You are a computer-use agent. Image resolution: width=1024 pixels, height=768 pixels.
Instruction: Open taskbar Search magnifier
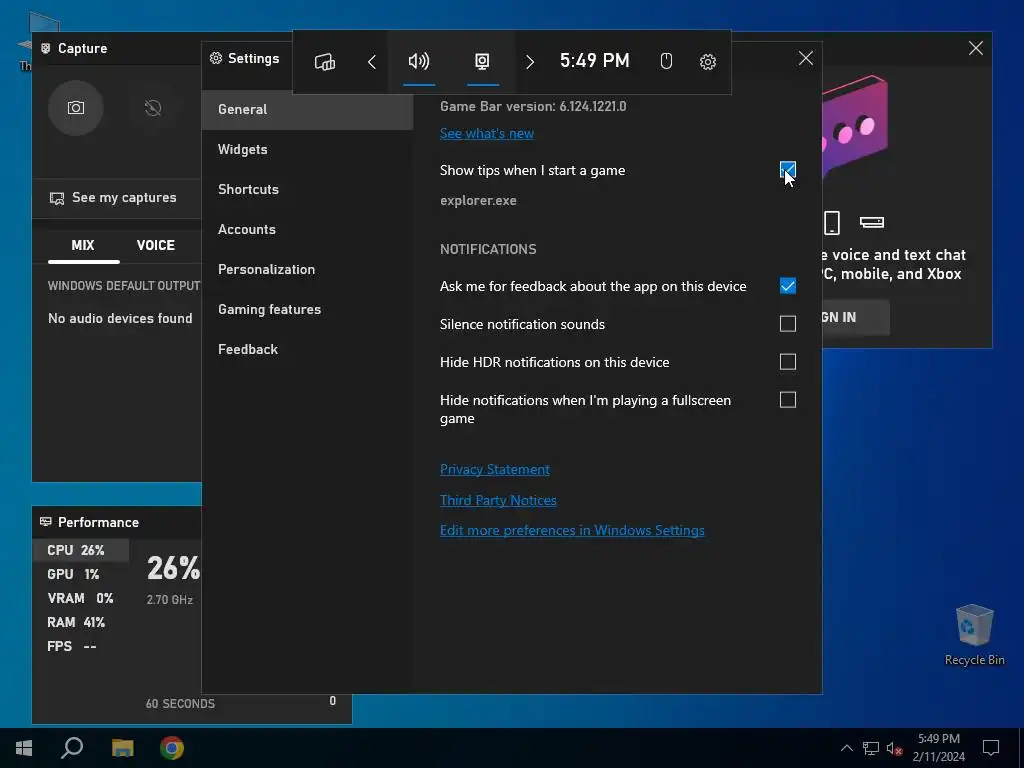click(x=72, y=748)
